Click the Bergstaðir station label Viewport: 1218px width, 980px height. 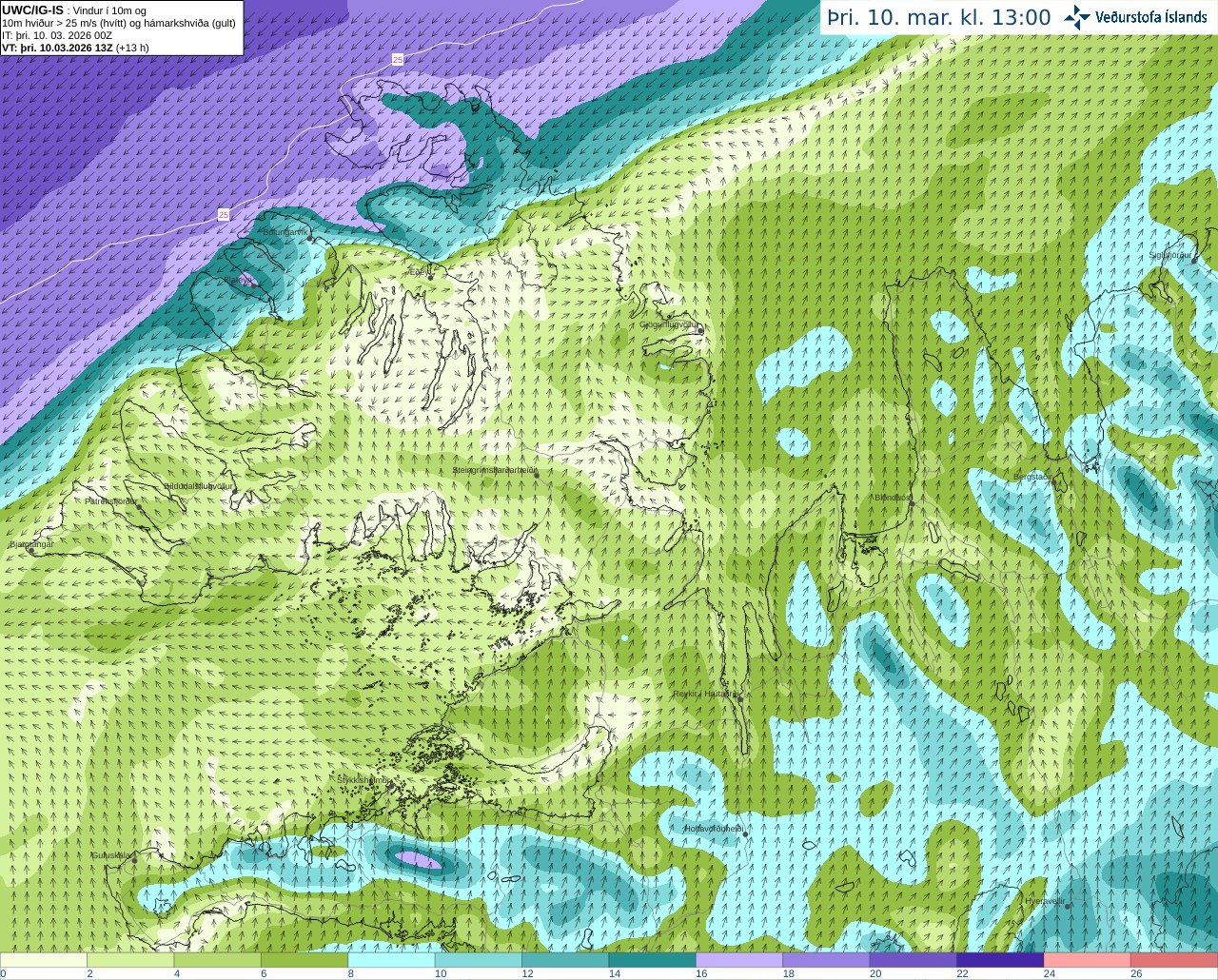[1033, 478]
